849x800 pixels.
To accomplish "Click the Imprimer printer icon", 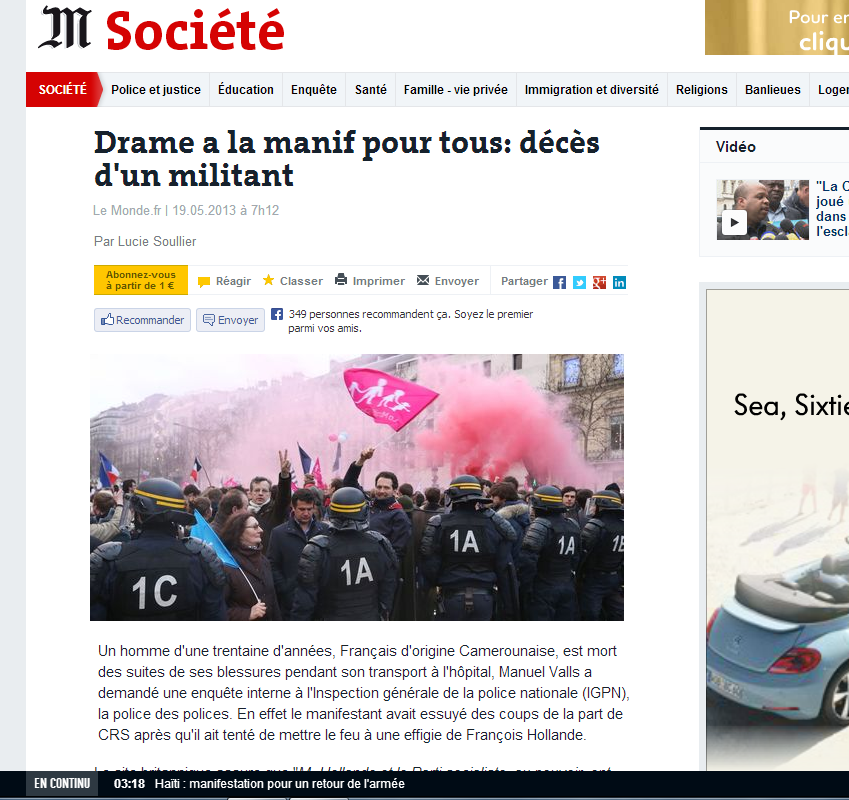I will coord(341,280).
